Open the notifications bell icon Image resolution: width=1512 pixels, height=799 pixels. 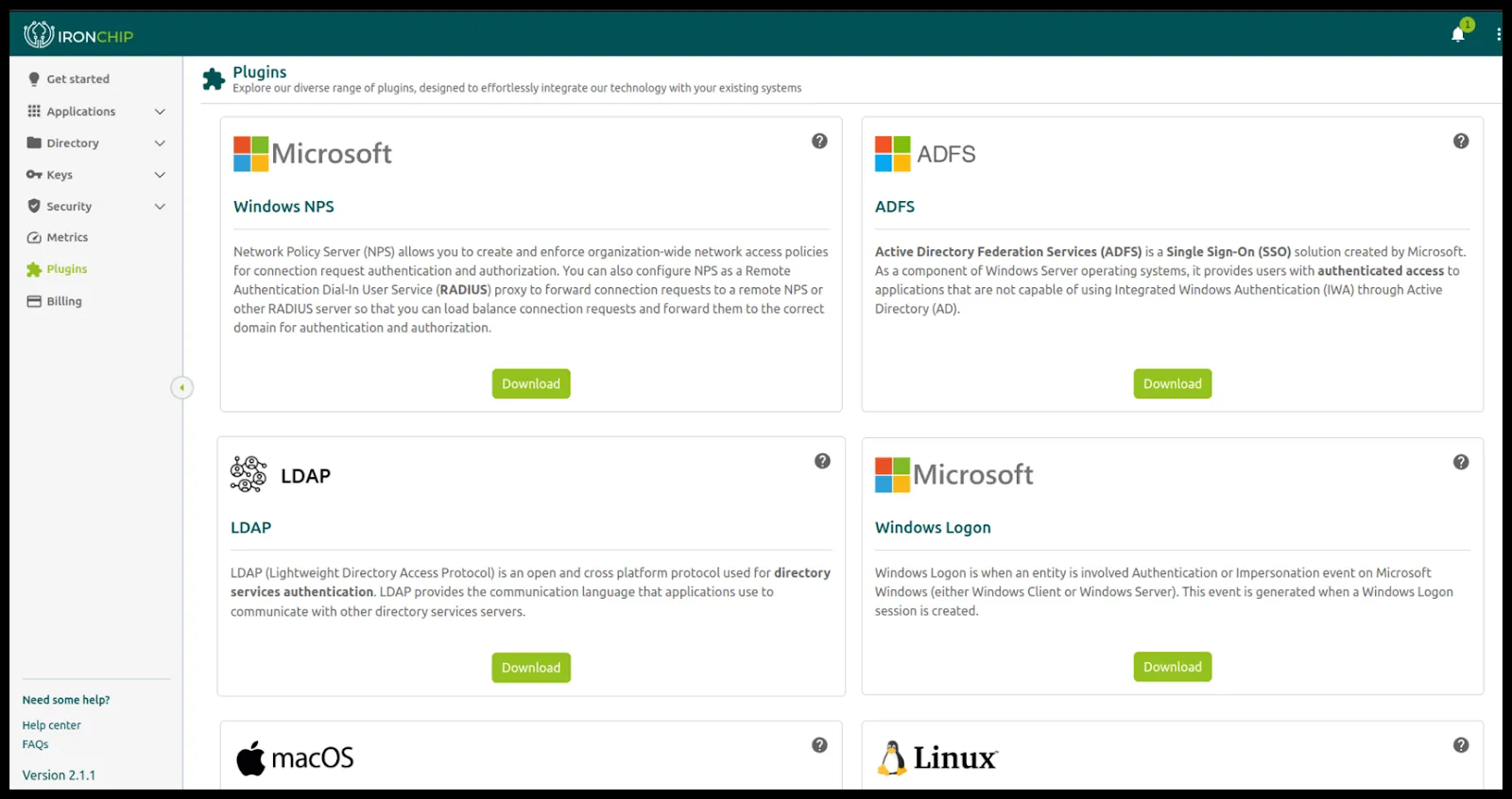pyautogui.click(x=1458, y=35)
